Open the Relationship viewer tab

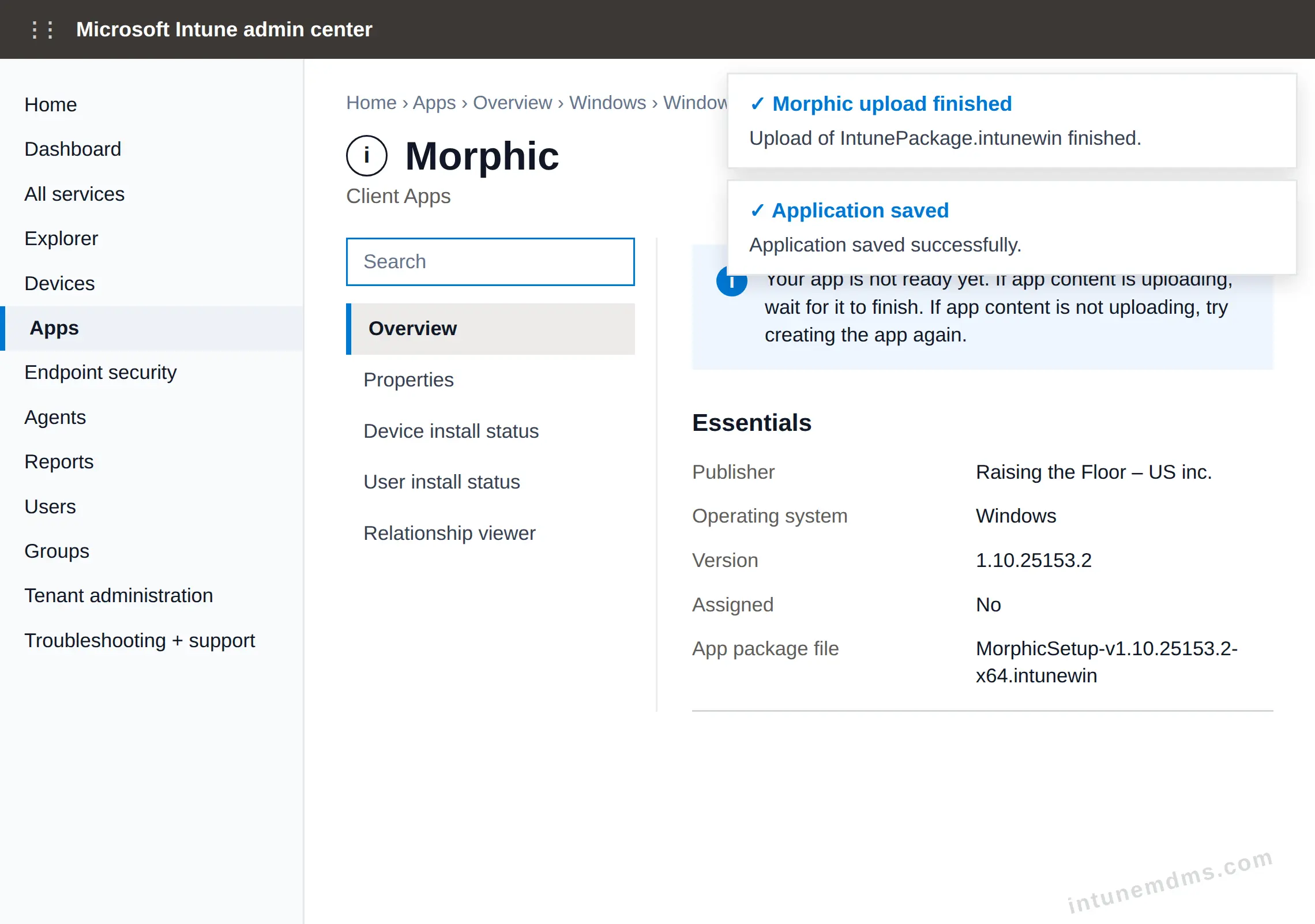point(490,533)
